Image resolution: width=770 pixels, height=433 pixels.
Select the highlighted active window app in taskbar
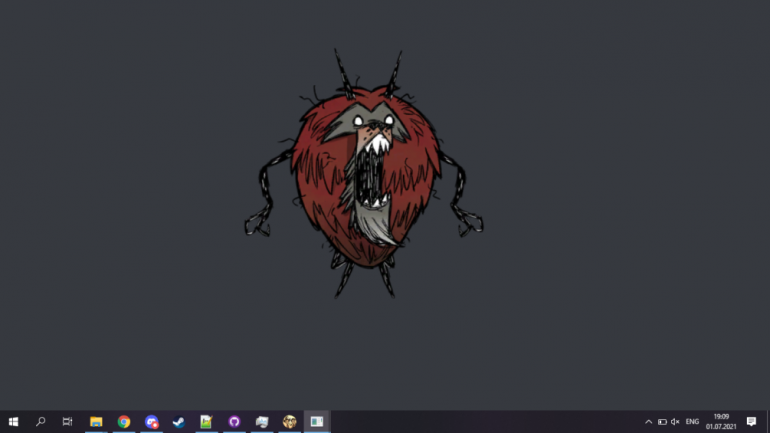[x=317, y=422]
